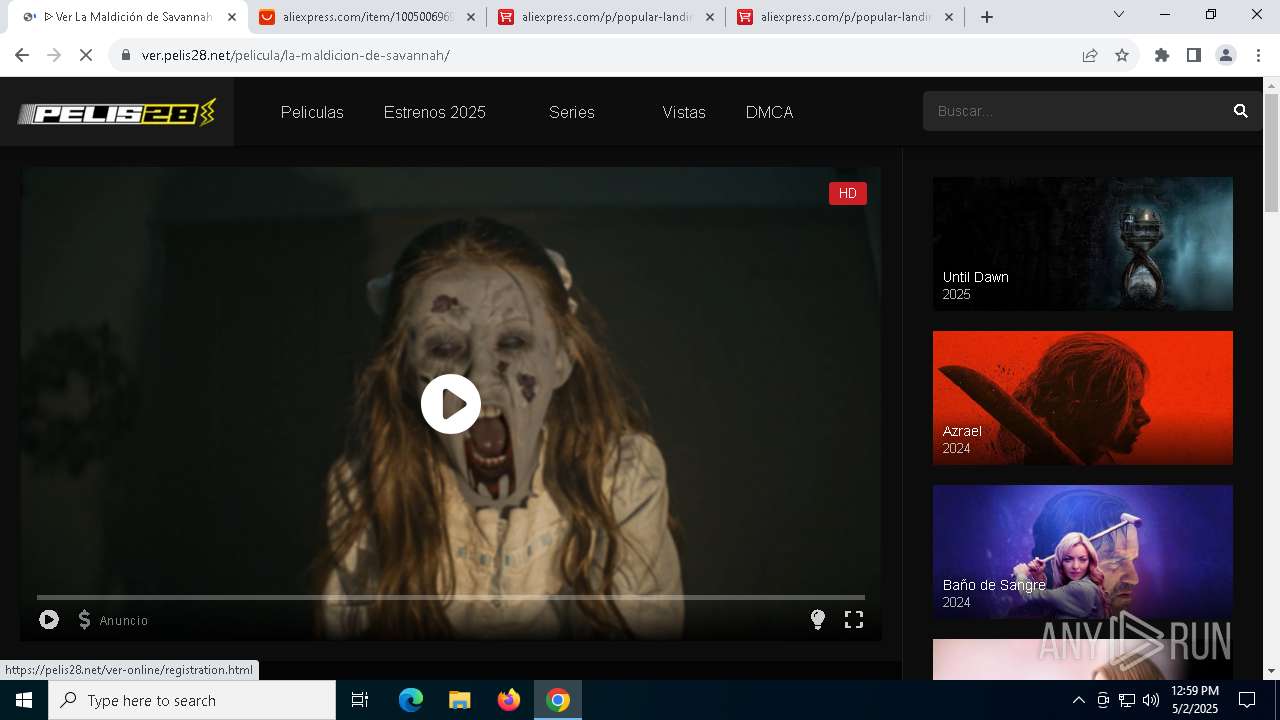The width and height of the screenshot is (1280, 720).
Task: Open a new tab with the plus button
Action: (987, 17)
